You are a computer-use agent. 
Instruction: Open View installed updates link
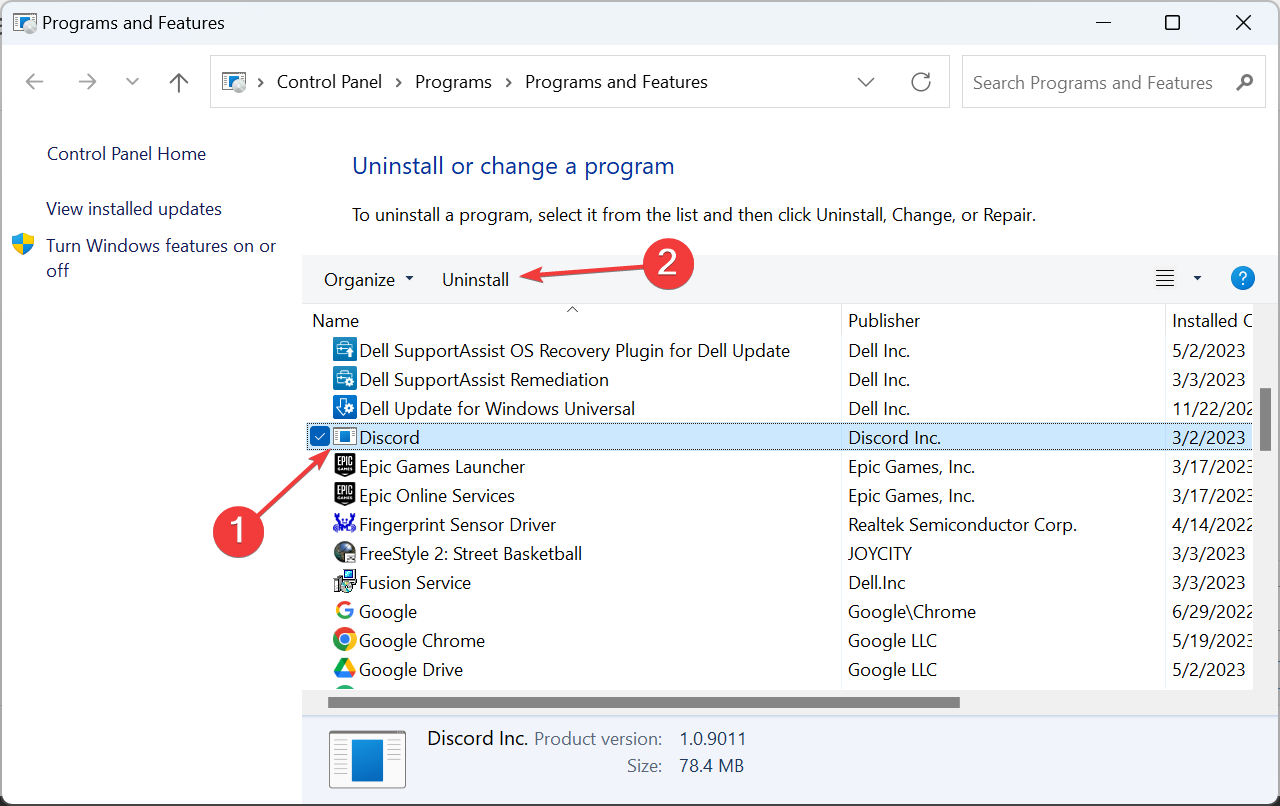(x=134, y=208)
